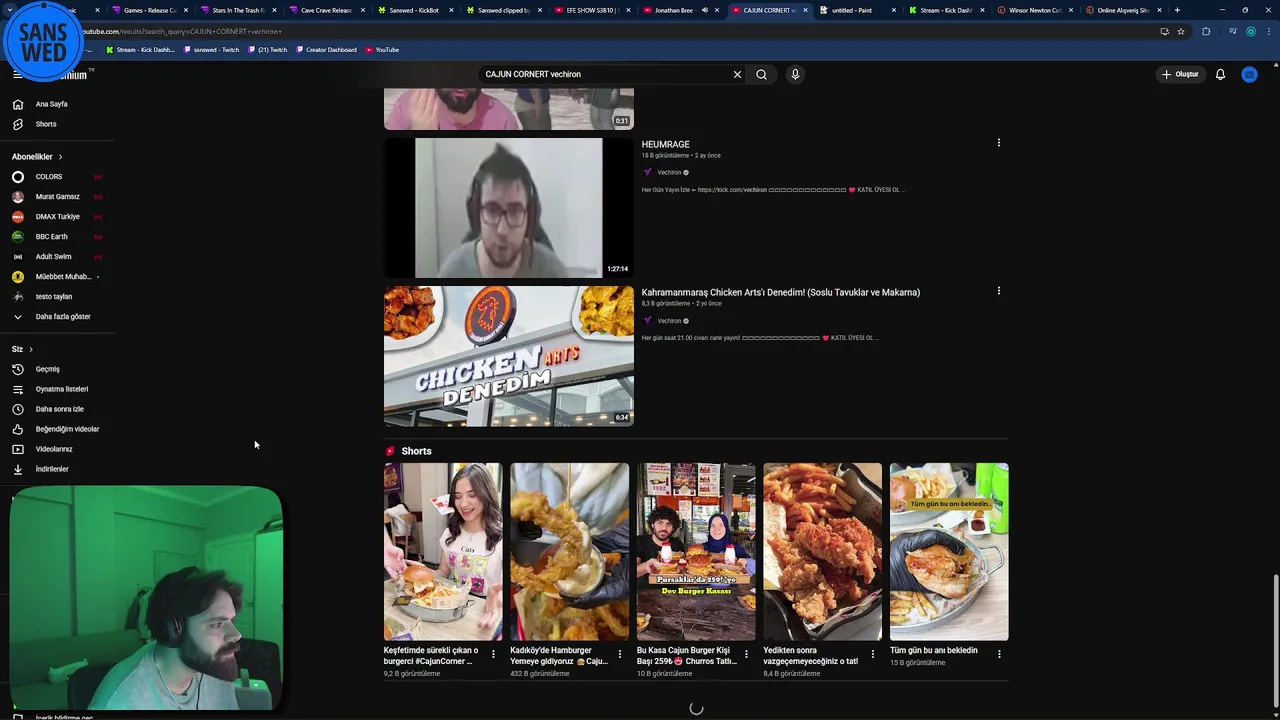Open Adult Swim channel avatar
The image size is (1280, 720).
coord(18,257)
